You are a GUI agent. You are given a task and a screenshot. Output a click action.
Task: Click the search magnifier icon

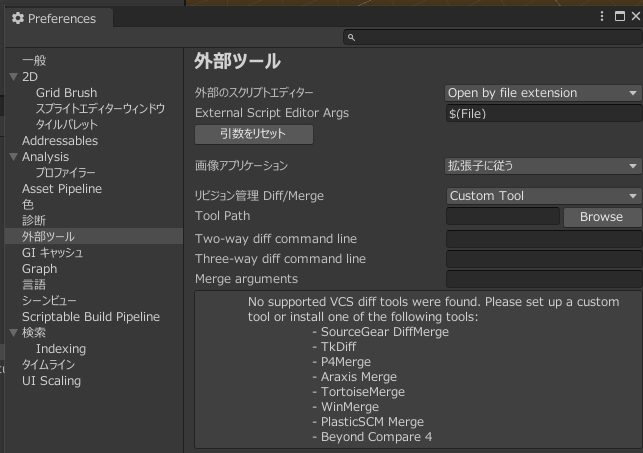pos(351,37)
